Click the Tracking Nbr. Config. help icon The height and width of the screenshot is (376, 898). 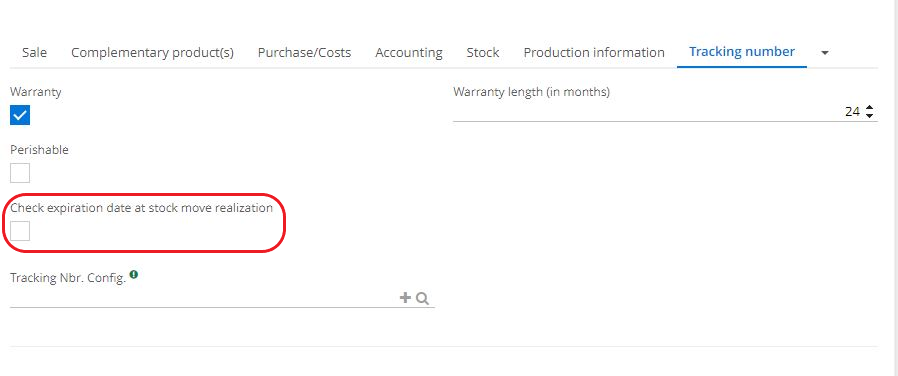tap(133, 275)
